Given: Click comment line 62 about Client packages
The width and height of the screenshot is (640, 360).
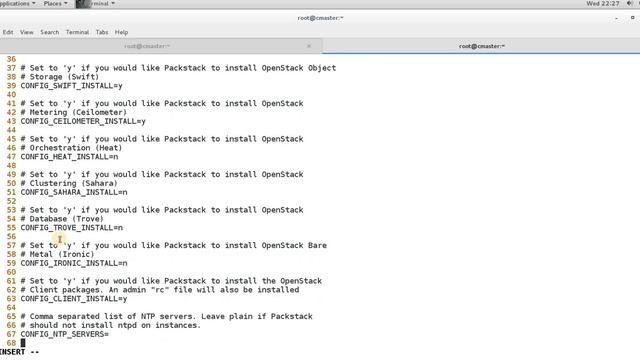Looking at the screenshot, I should (x=160, y=290).
